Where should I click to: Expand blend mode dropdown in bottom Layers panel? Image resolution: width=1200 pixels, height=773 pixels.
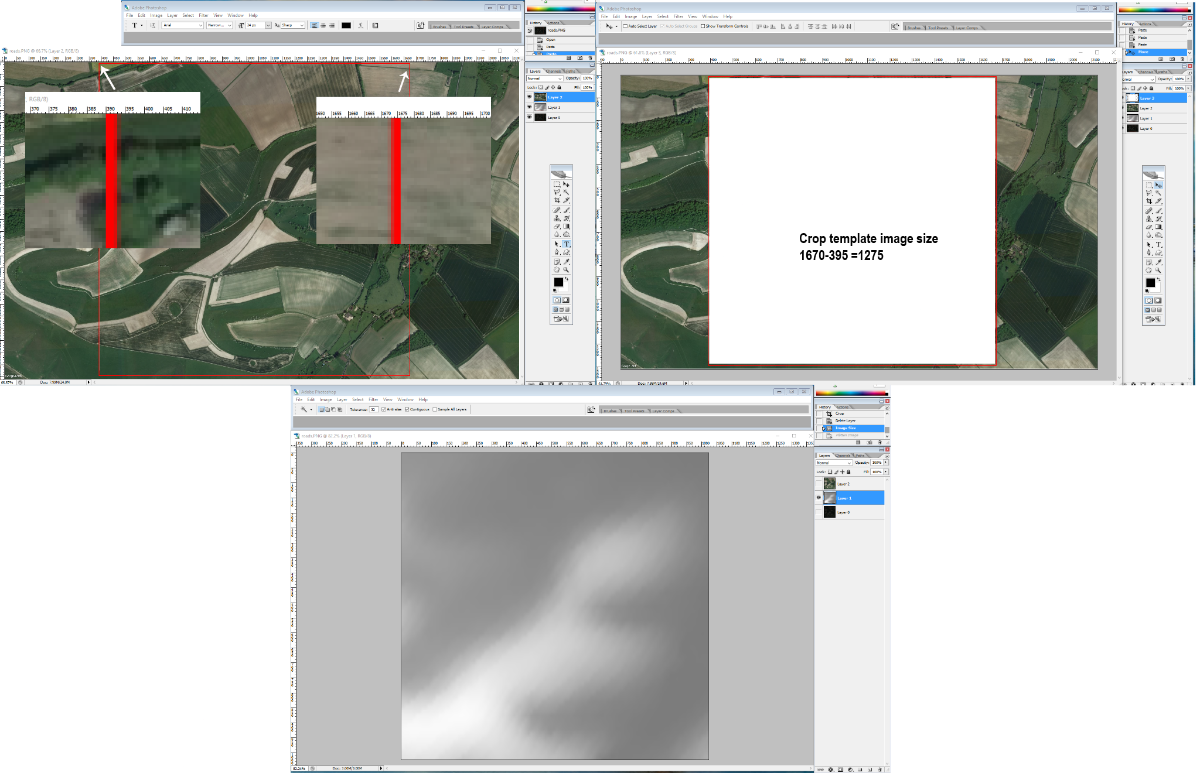click(x=835, y=463)
